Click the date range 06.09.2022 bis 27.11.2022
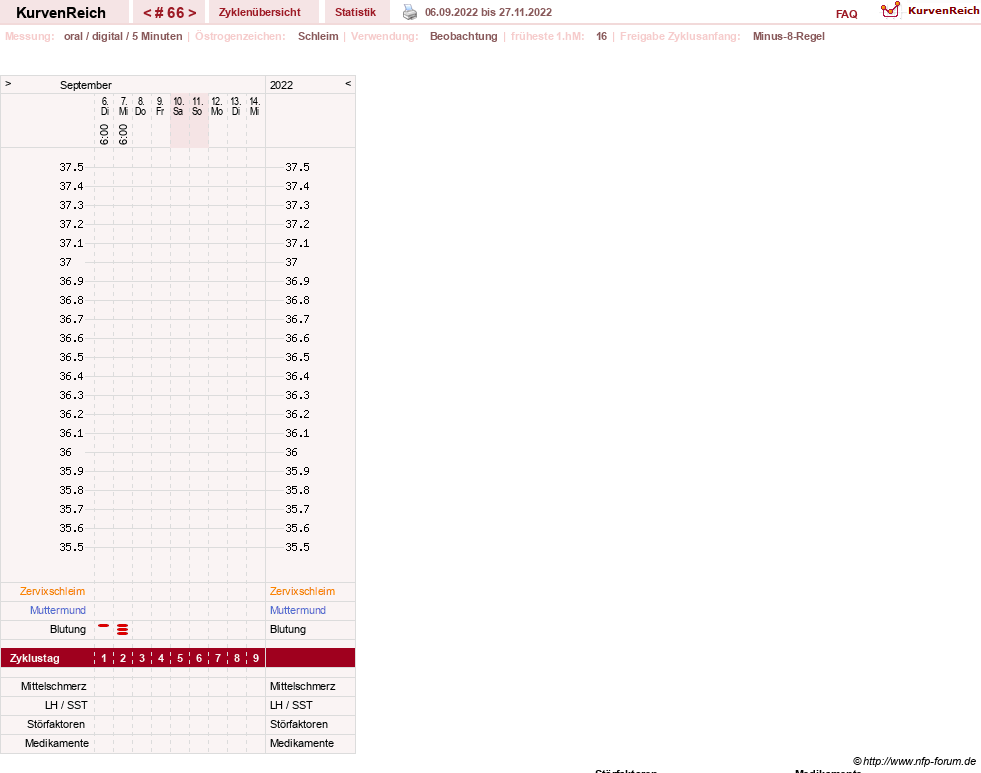This screenshot has height=773, width=981. [x=488, y=12]
